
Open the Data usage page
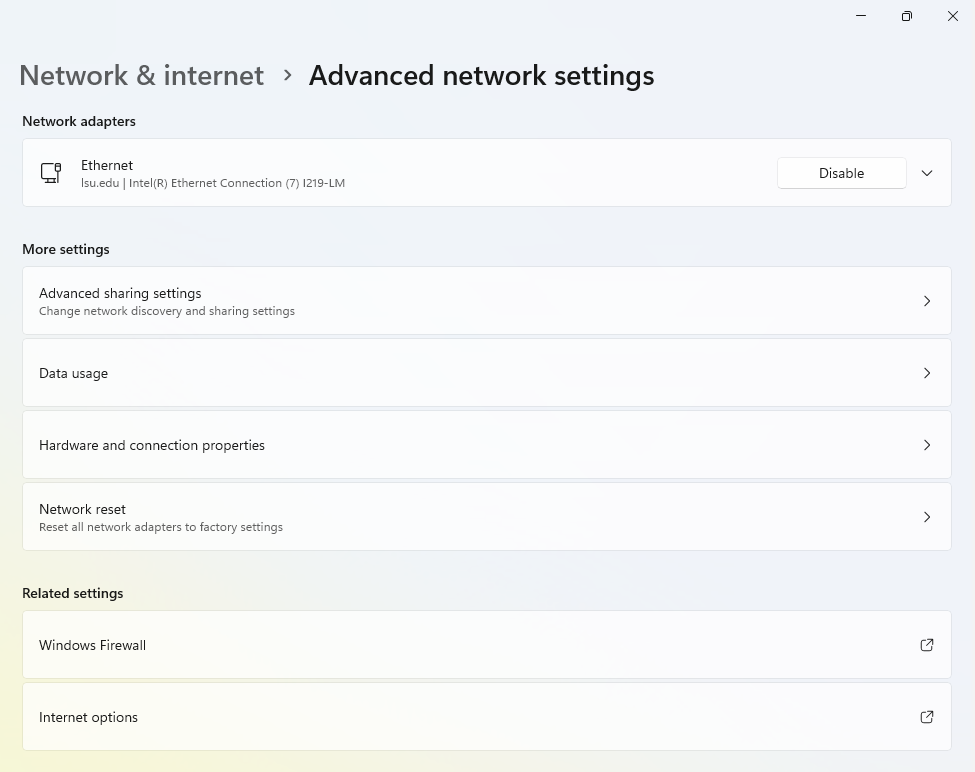point(73,373)
